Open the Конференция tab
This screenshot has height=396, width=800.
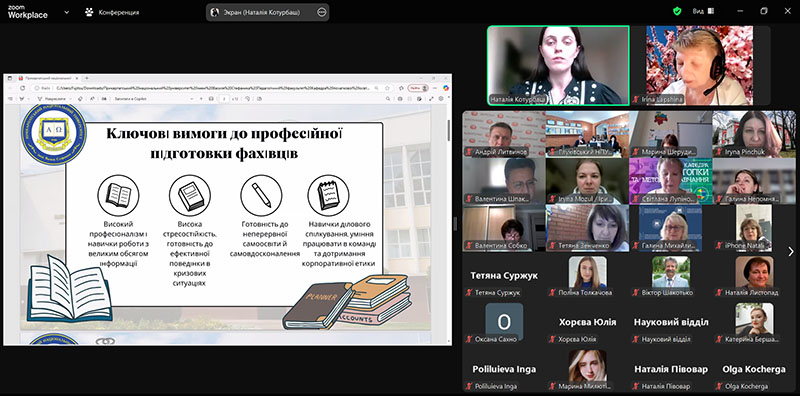click(x=112, y=12)
